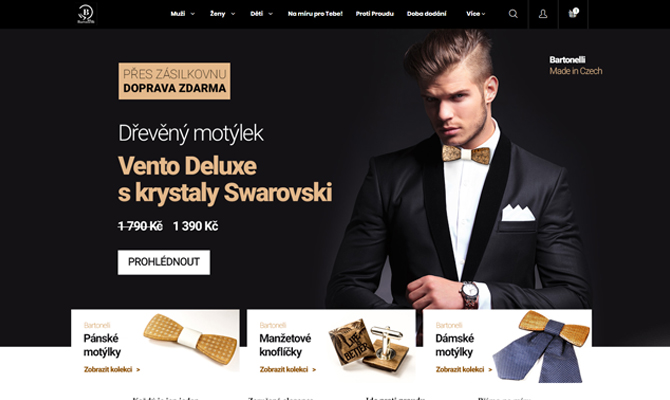Screen dimensions: 670x400
Task: Click the Doprava zdarma promo badge
Action: tap(174, 81)
